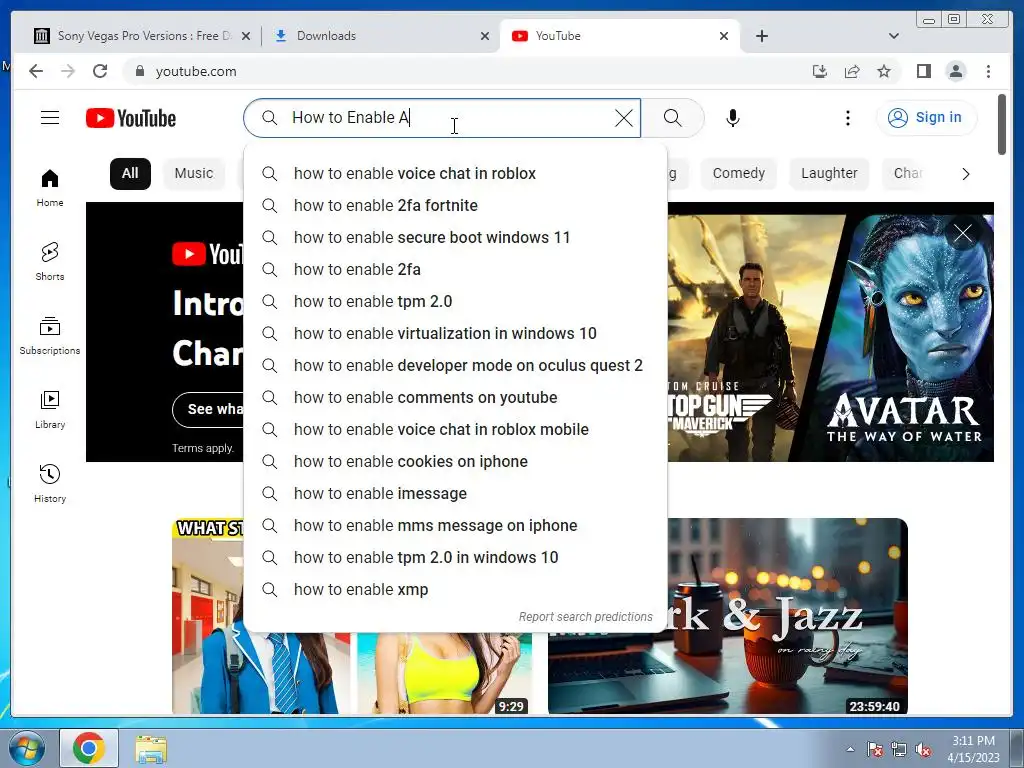Open the Chrome three-dot menu
Viewport: 1024px width, 768px height.
coord(988,71)
